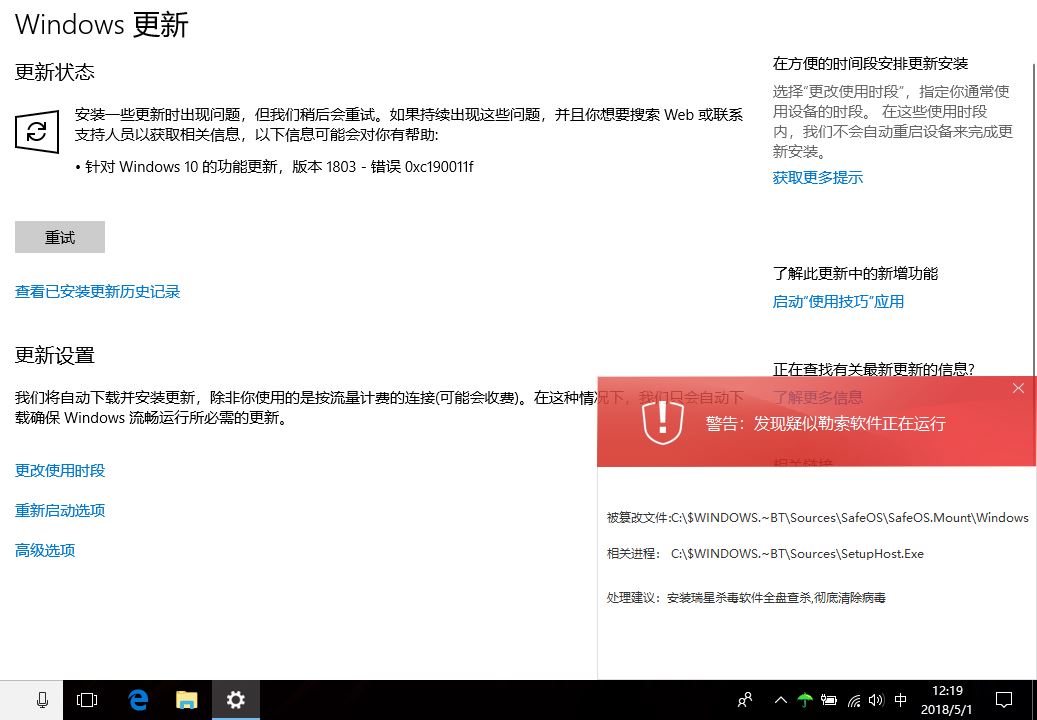The height and width of the screenshot is (720, 1037).
Task: Click the update status refresh icon
Action: pyautogui.click(x=37, y=132)
